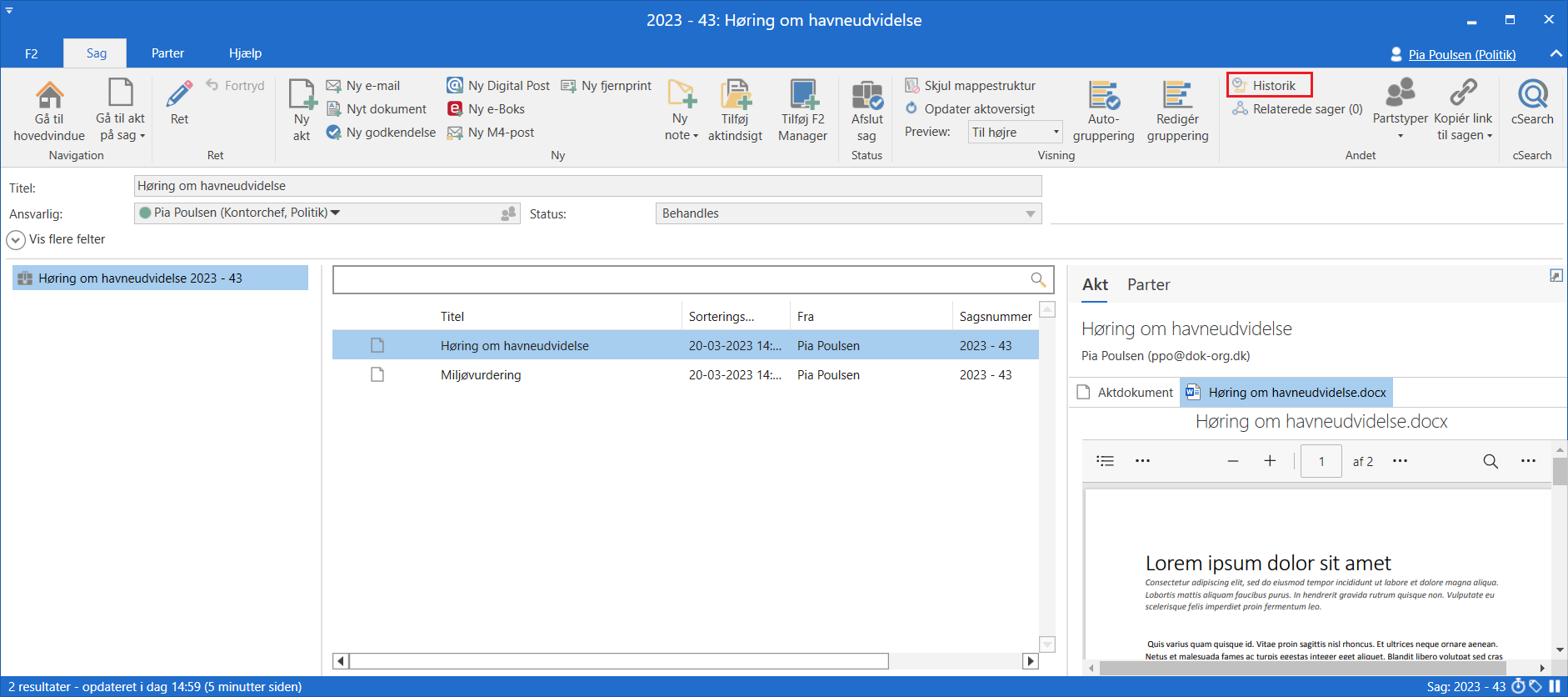The height and width of the screenshot is (697, 1568).
Task: Start Ny godkendelse
Action: (x=381, y=132)
